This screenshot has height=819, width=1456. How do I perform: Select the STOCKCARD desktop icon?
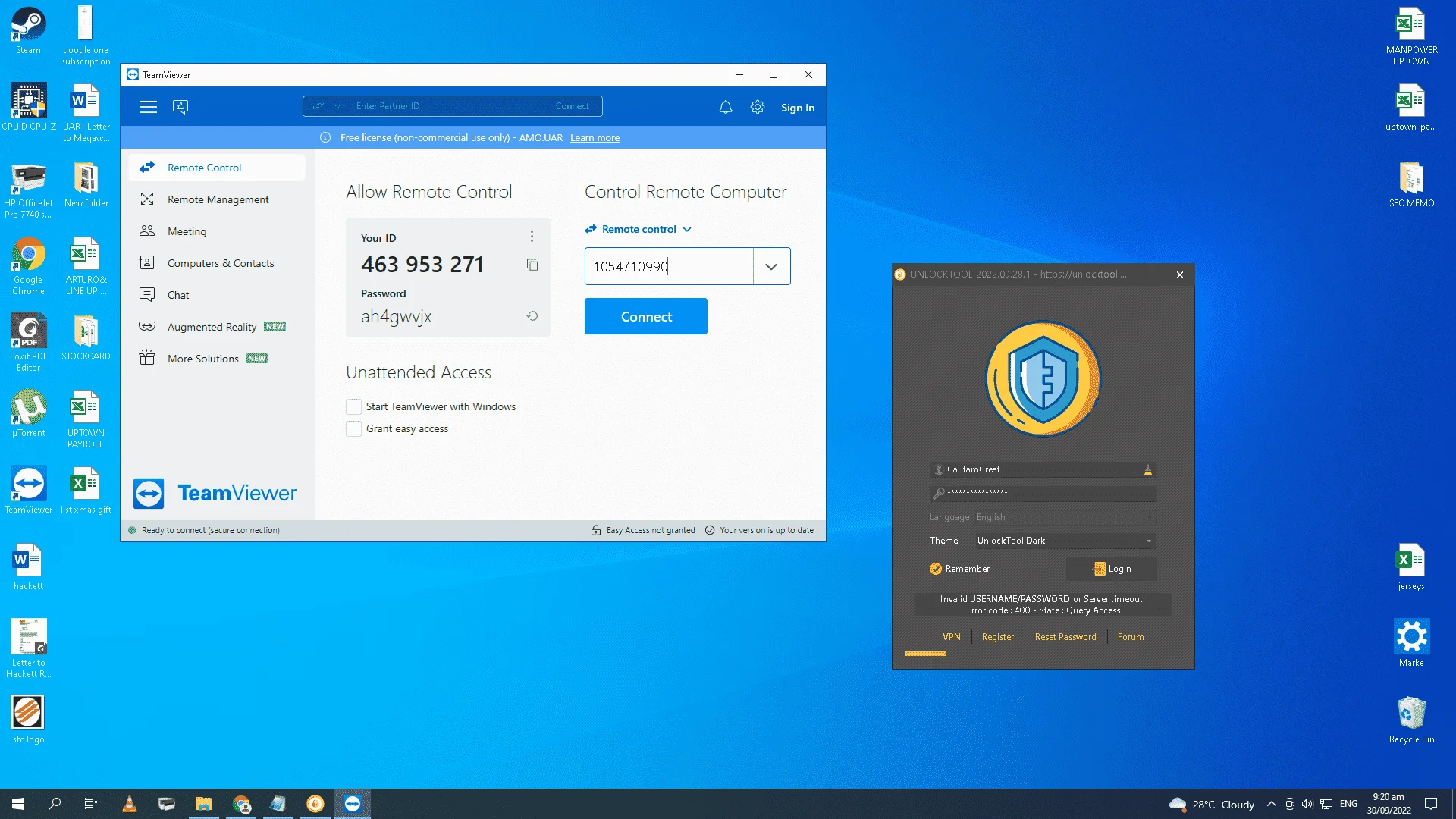[x=86, y=337]
